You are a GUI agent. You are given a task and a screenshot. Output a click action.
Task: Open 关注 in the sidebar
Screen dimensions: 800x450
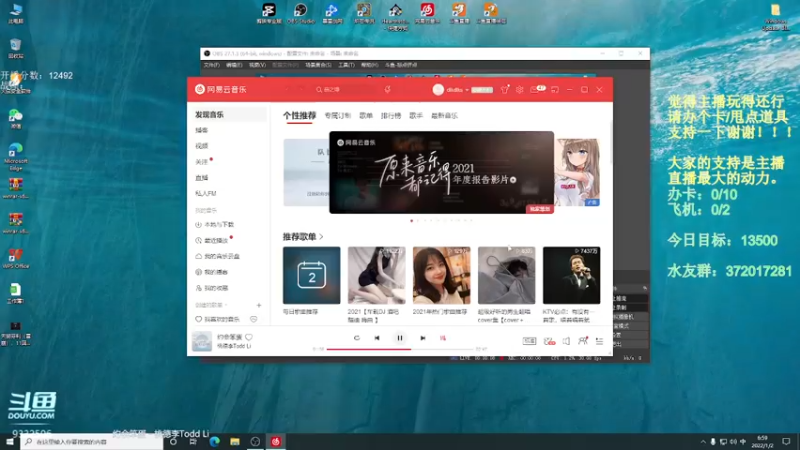coord(202,162)
